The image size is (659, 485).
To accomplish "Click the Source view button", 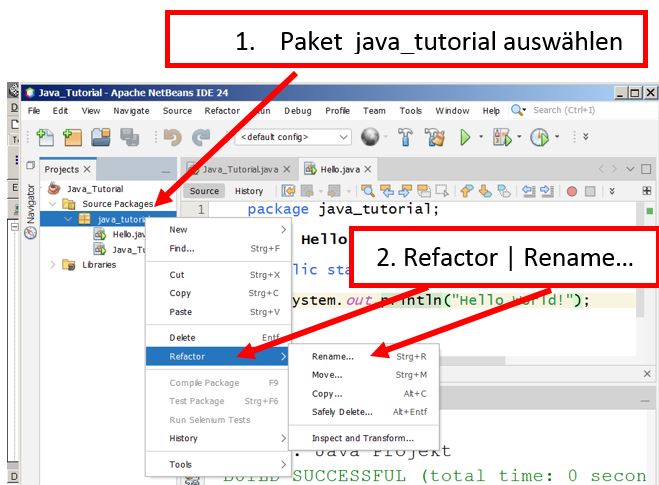I will click(x=204, y=191).
